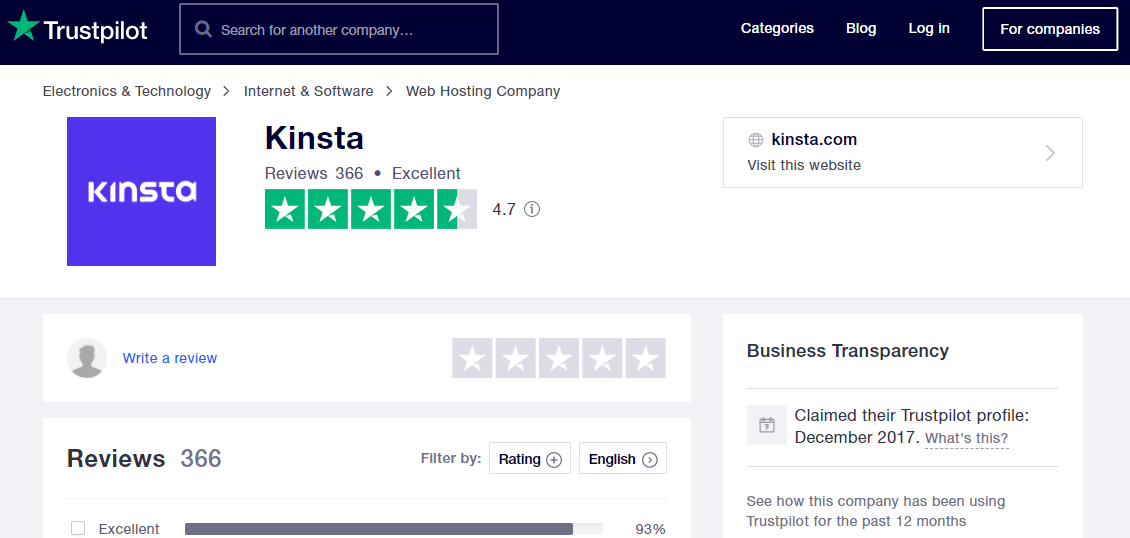1130x538 pixels.
Task: Click the 93% percentage label
Action: point(650,529)
